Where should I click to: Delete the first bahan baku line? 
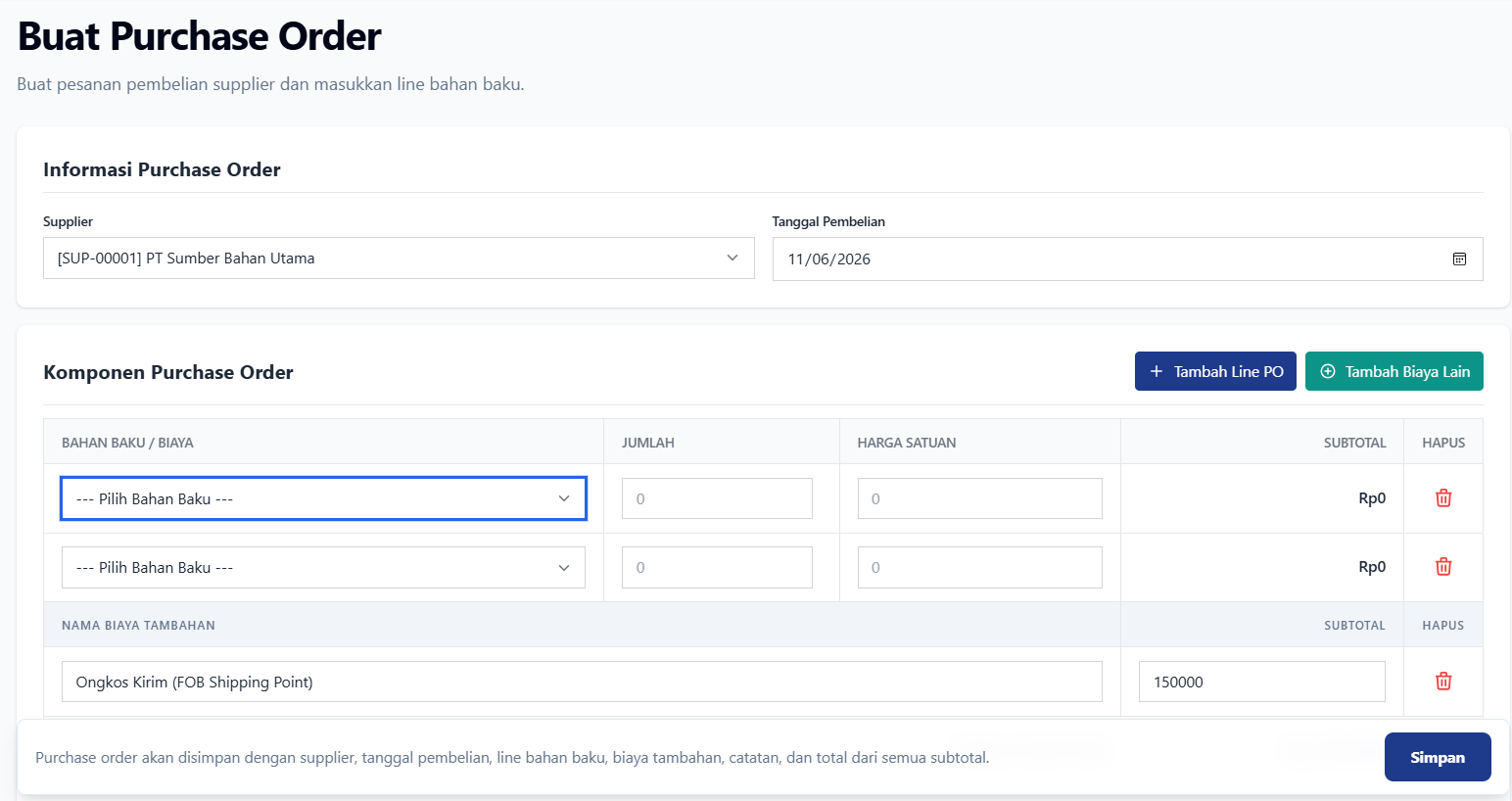pyautogui.click(x=1443, y=498)
